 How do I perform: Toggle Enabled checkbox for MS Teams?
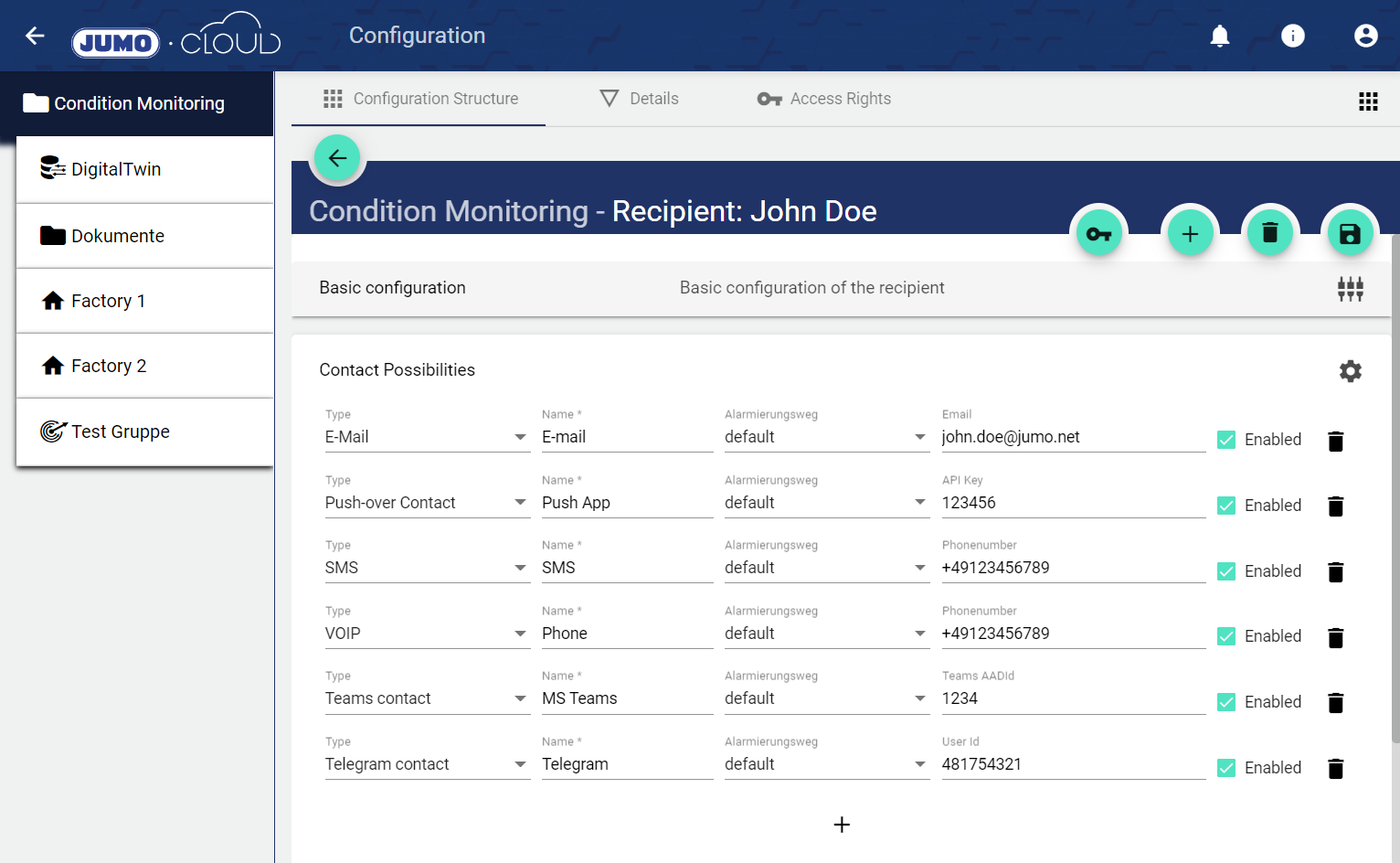[1226, 702]
